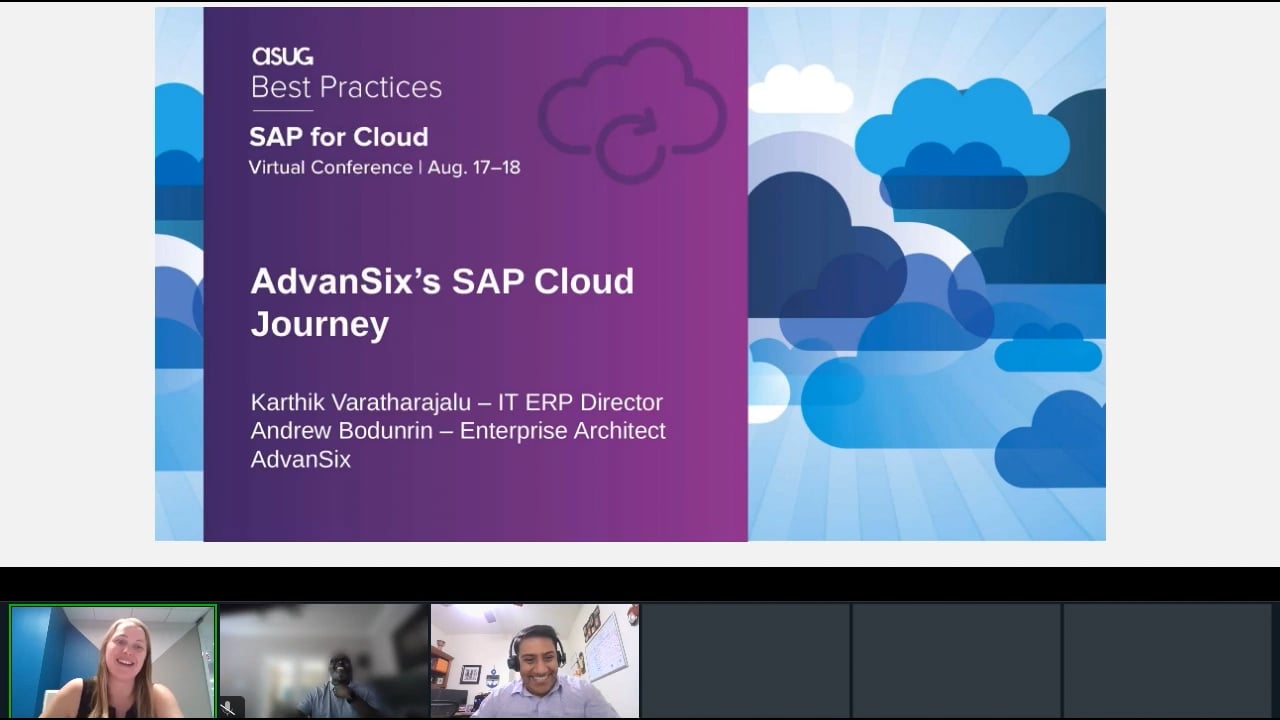Select the dark blurred participant's video tile
This screenshot has height=720, width=1280.
[x=324, y=661]
